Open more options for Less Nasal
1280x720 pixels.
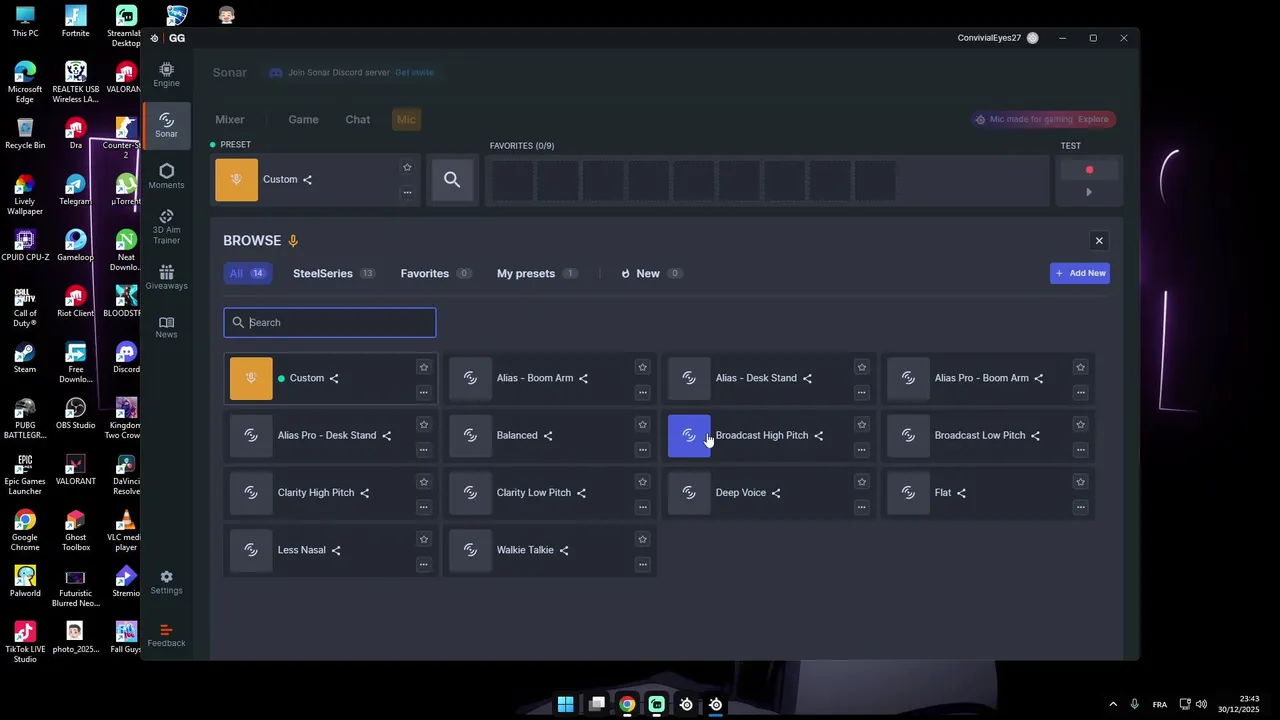click(423, 563)
